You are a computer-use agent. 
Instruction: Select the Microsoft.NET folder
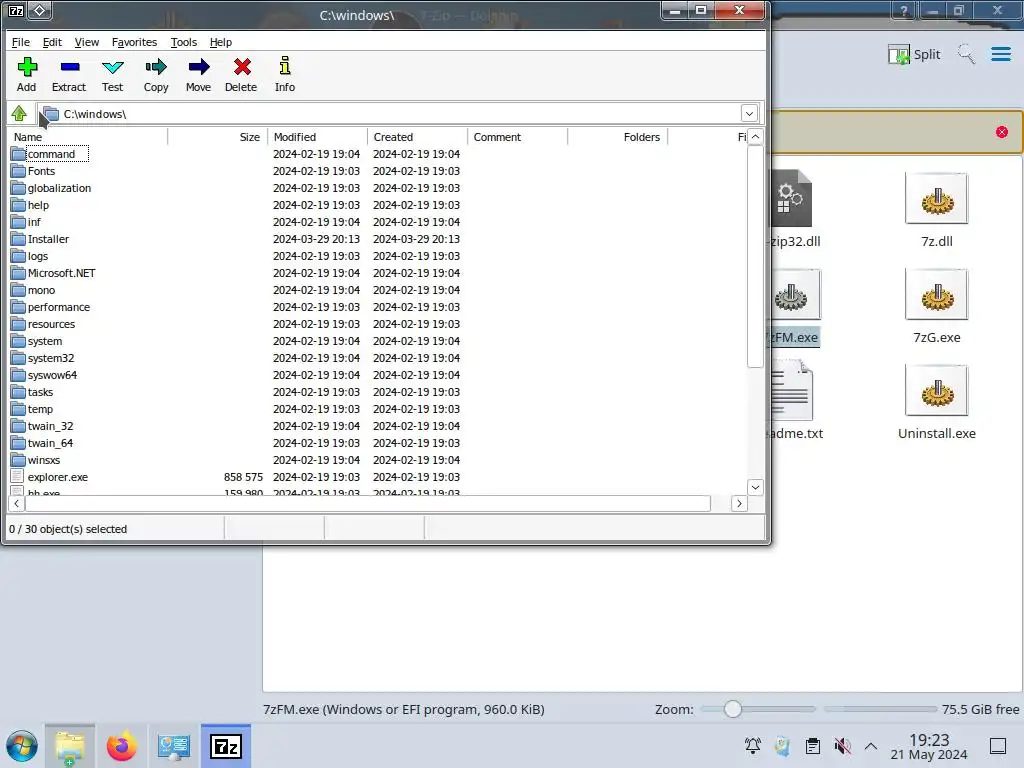tap(61, 273)
